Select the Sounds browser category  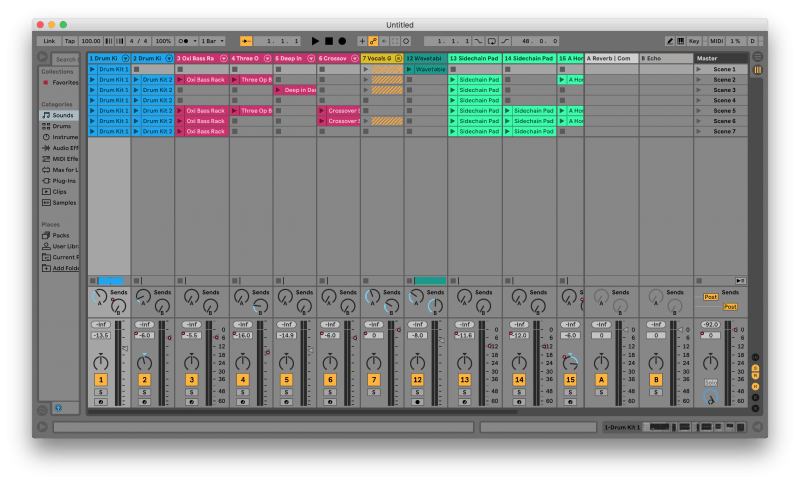59,115
